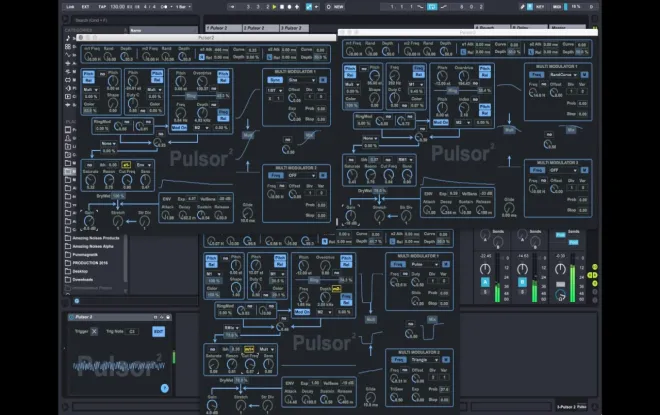This screenshot has width=660, height=415.
Task: Click the Master volume knob in mixer
Action: click(560, 269)
